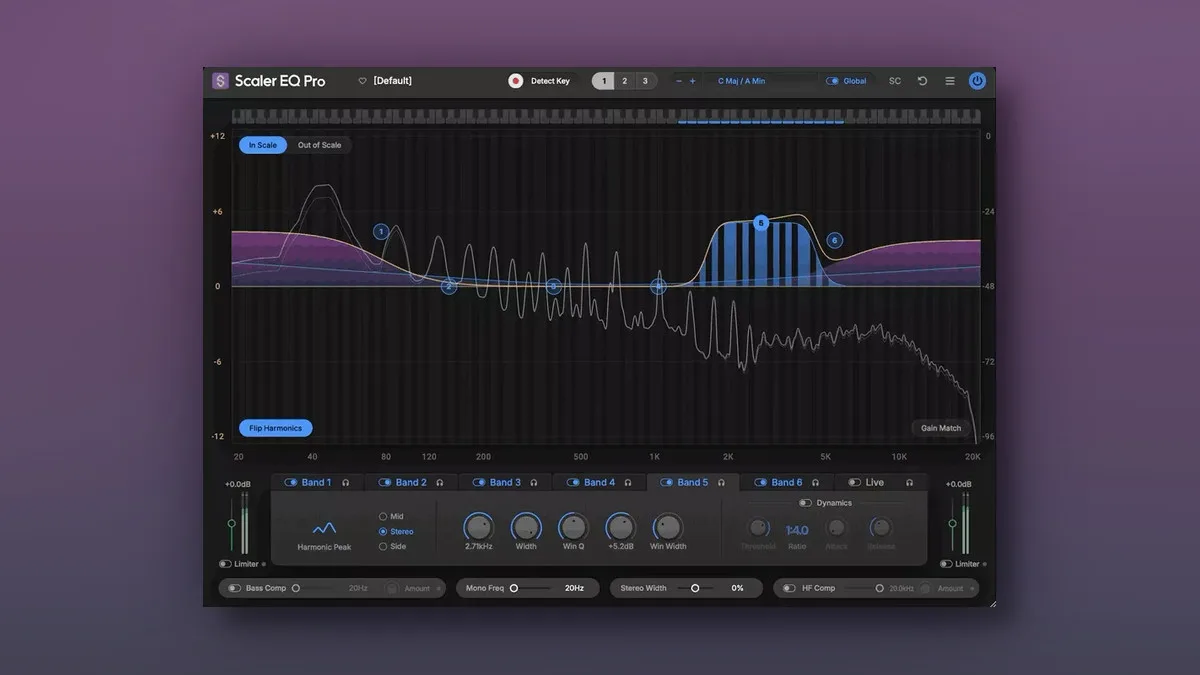Enable the Bass Comp switch
The height and width of the screenshot is (675, 1200).
pyautogui.click(x=235, y=588)
